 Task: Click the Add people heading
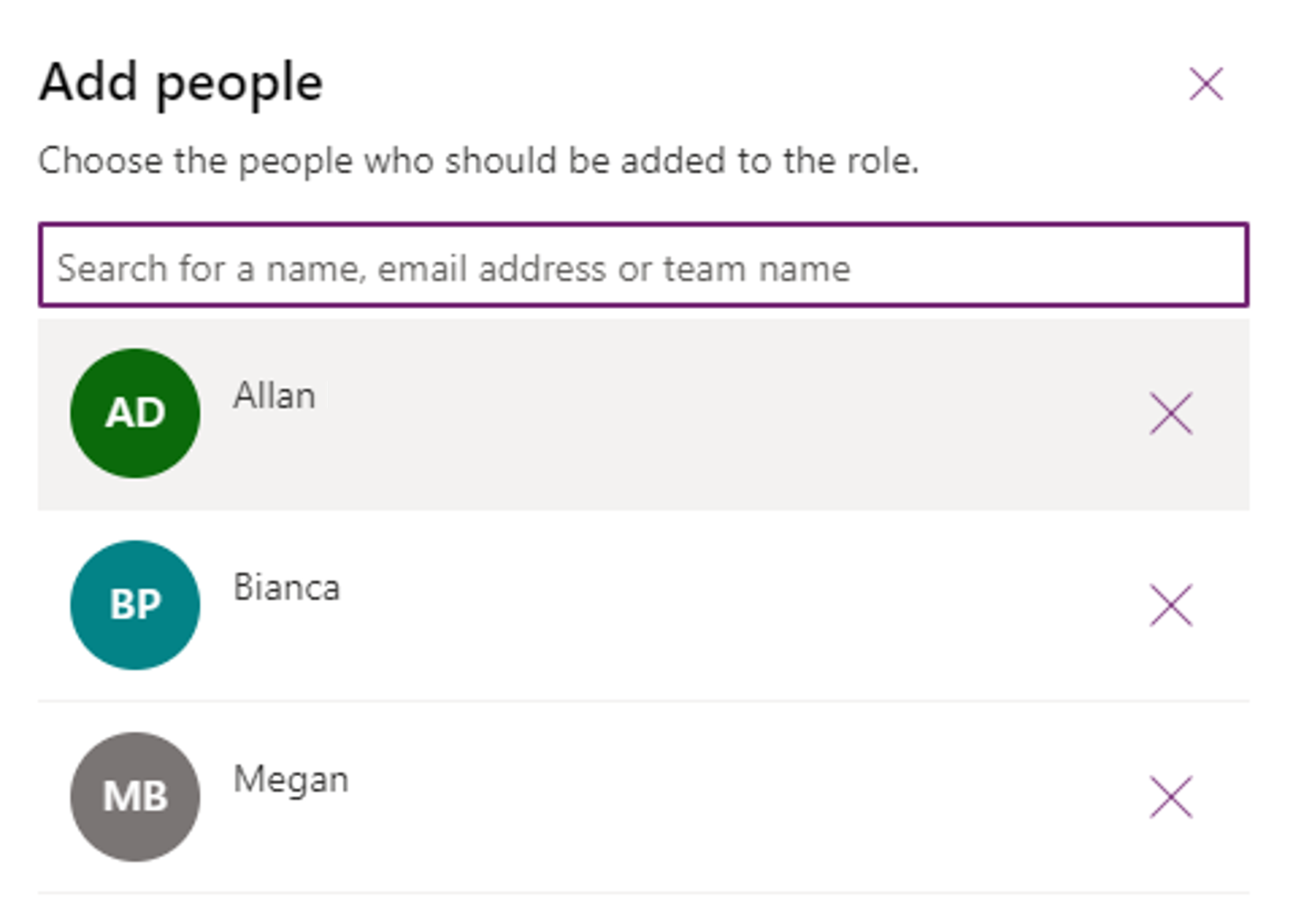(x=181, y=81)
